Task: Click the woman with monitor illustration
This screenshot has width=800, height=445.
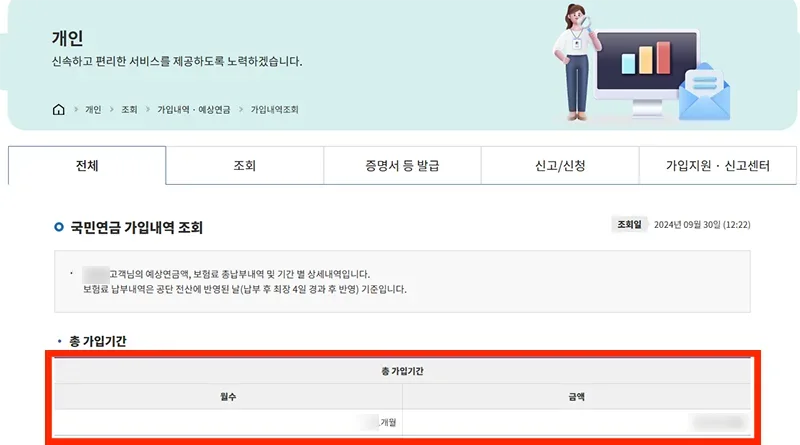Action: (642, 64)
